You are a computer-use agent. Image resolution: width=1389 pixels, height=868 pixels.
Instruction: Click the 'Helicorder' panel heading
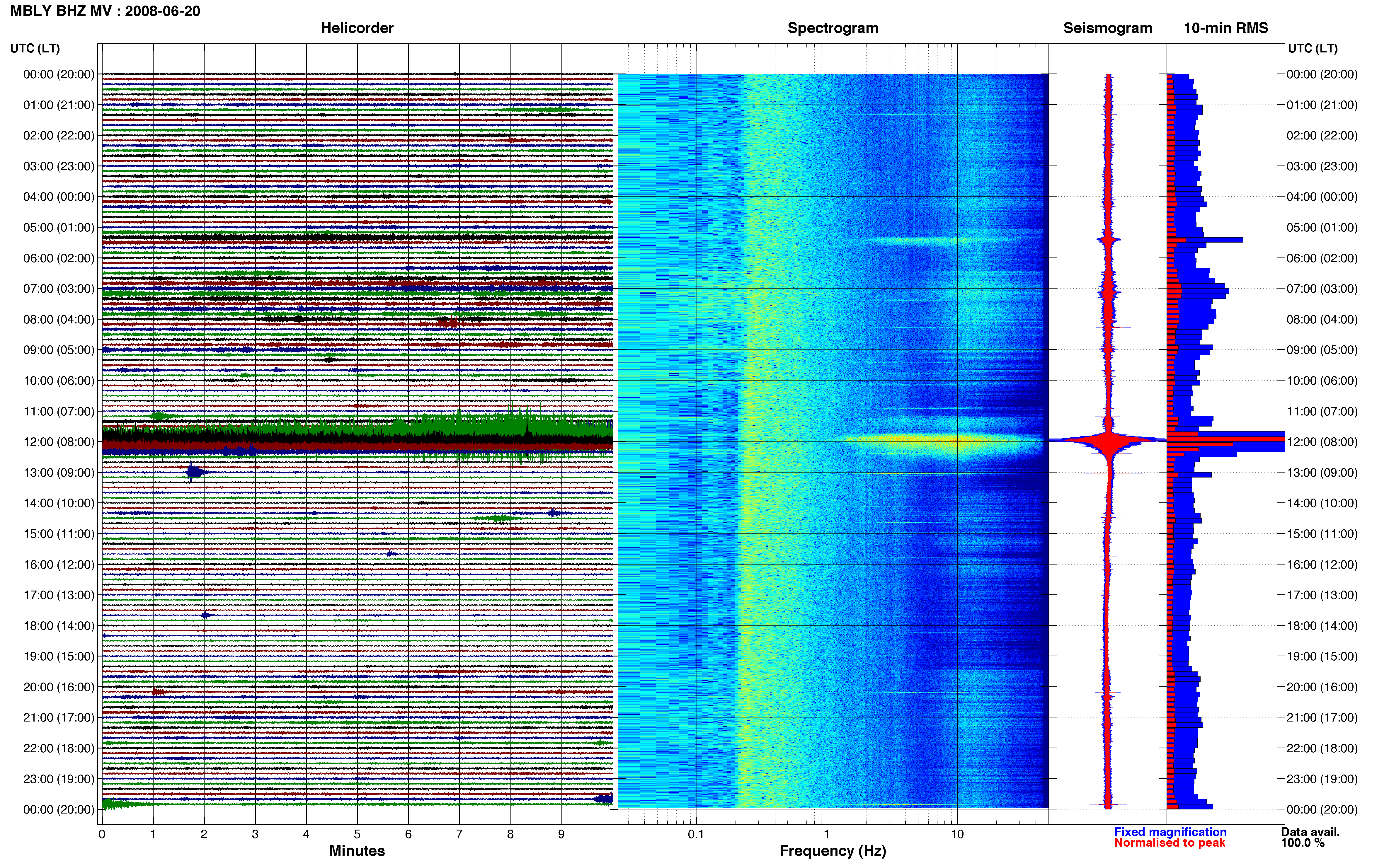(x=357, y=28)
